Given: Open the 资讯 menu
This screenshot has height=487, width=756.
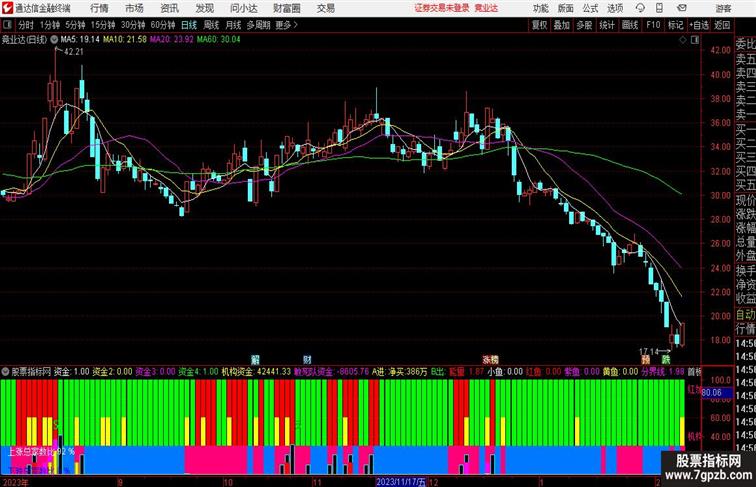Looking at the screenshot, I should click(170, 8).
